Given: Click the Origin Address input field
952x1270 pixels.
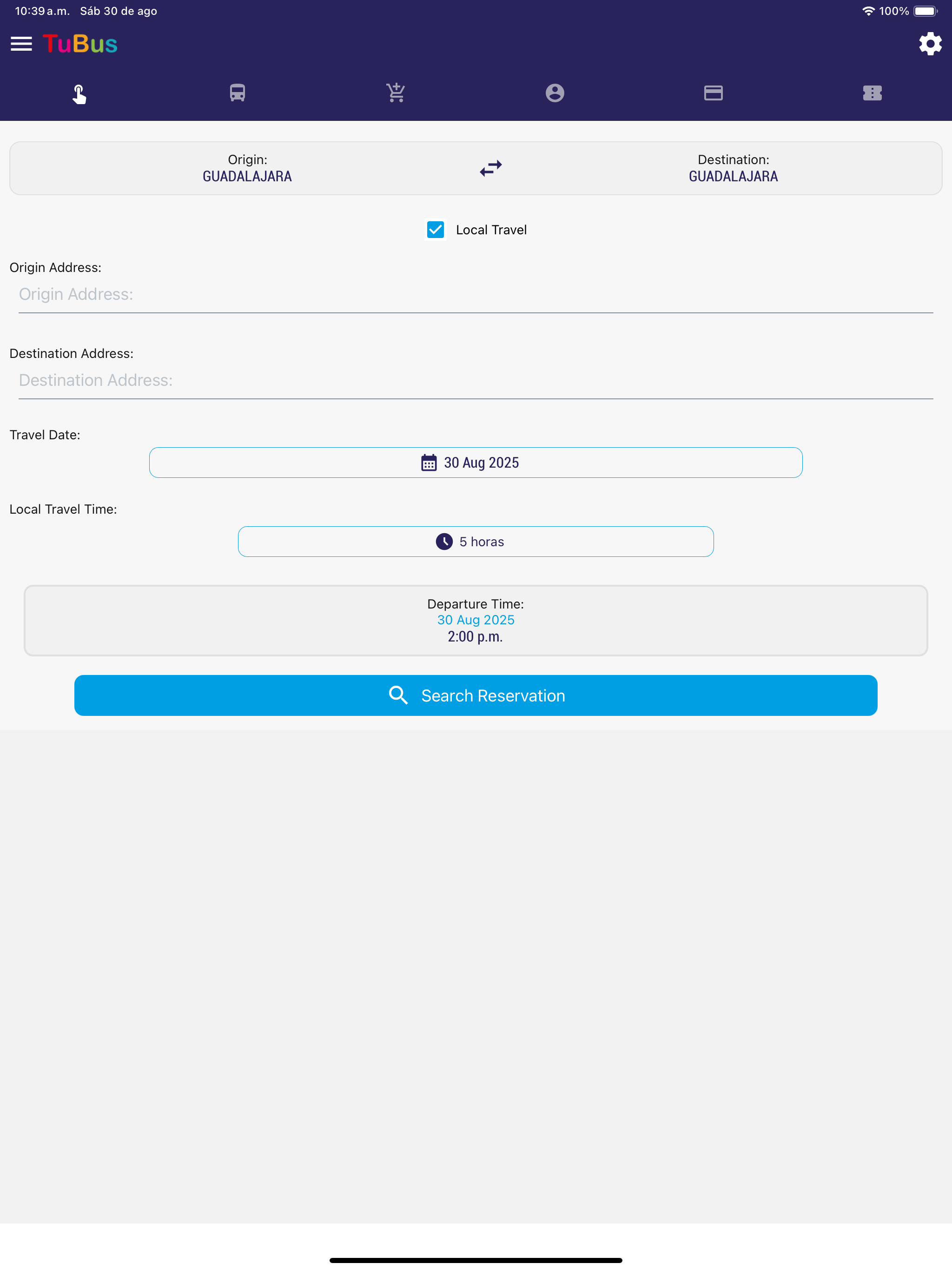Looking at the screenshot, I should [x=476, y=295].
